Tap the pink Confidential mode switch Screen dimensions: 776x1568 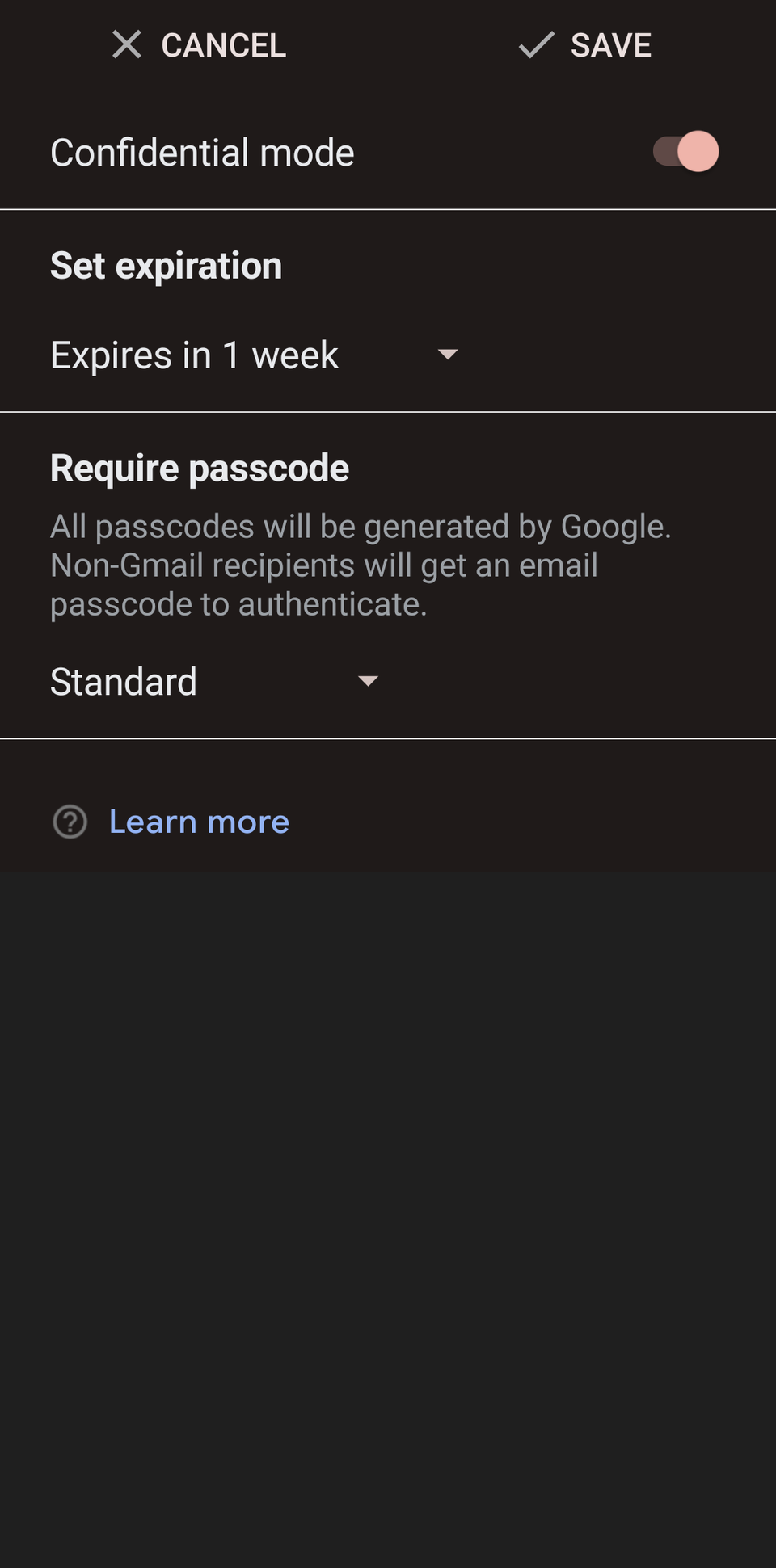point(683,151)
